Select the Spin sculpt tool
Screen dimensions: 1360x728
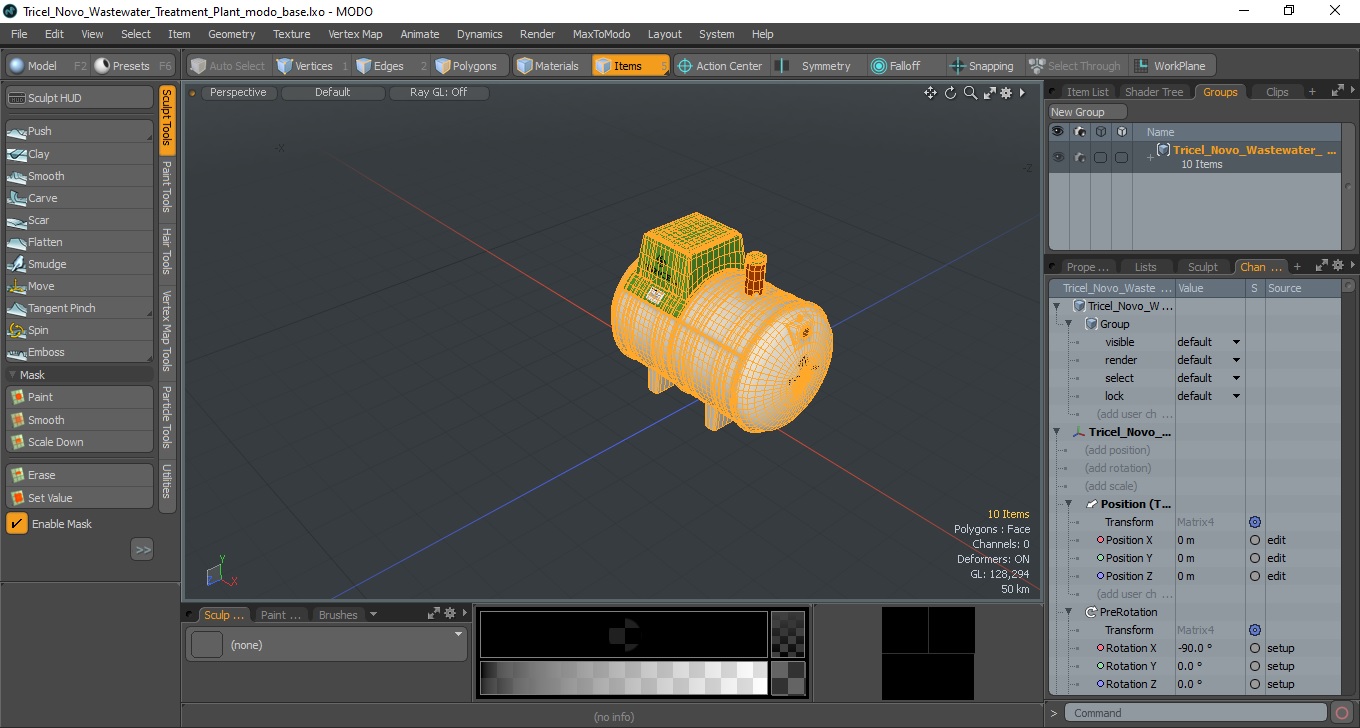pyautogui.click(x=79, y=330)
